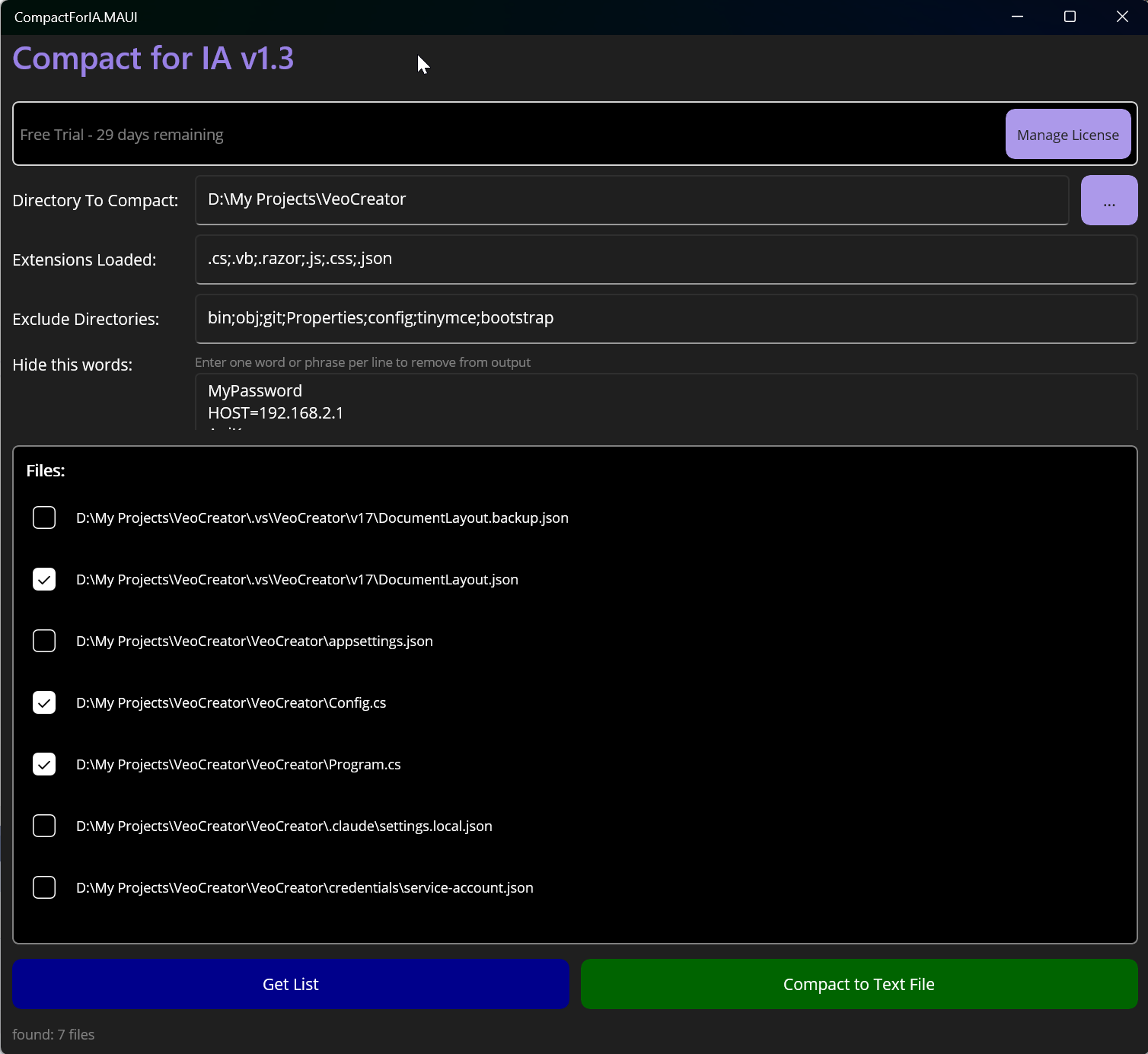Enable the appsettings.json file checkbox
The height and width of the screenshot is (1054, 1148).
44,642
